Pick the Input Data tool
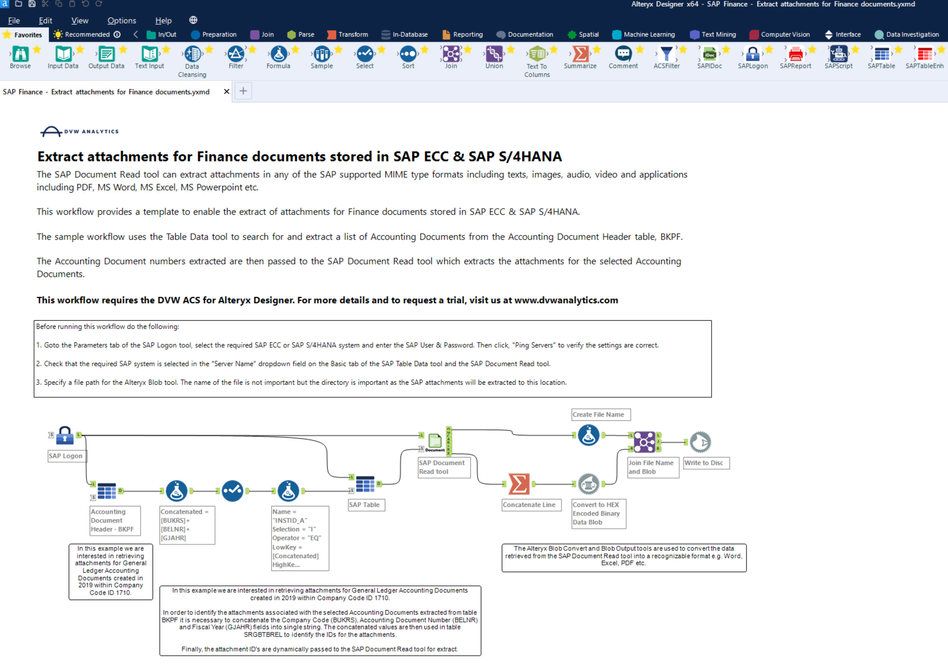This screenshot has width=948, height=671. point(63,54)
